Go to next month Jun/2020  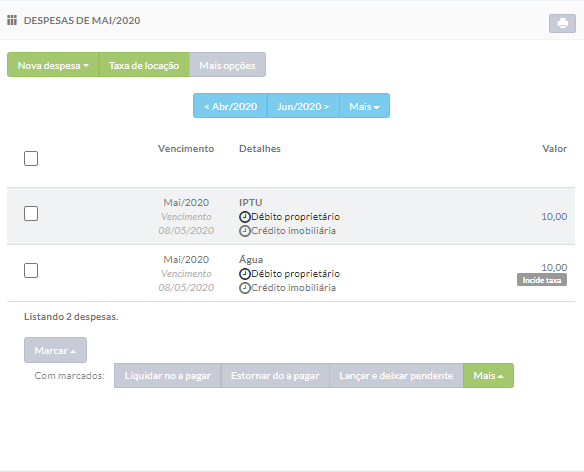[303, 106]
